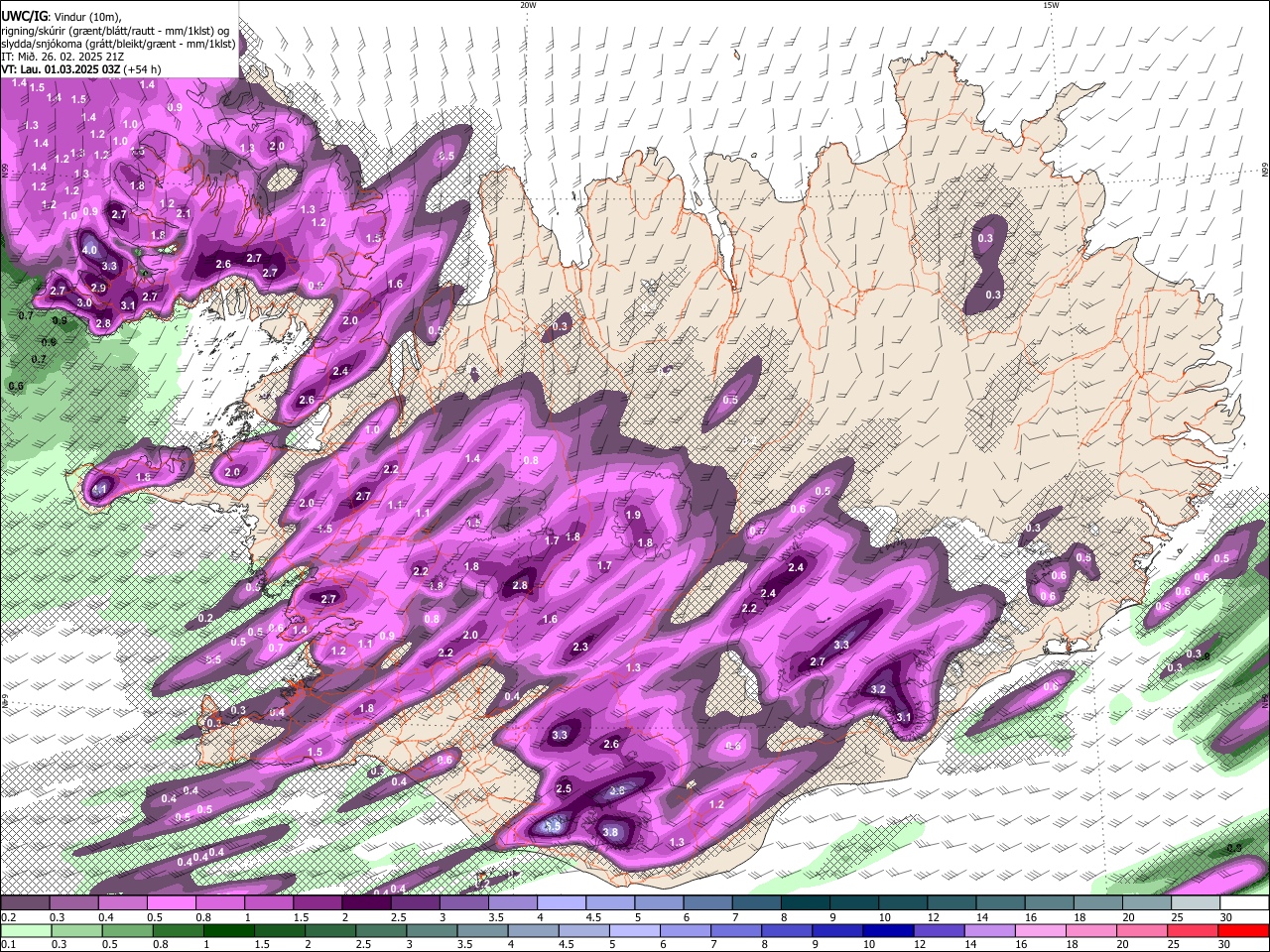Click the 'IT: Mið. 26. 02. 2025 21Z' line

(63, 57)
